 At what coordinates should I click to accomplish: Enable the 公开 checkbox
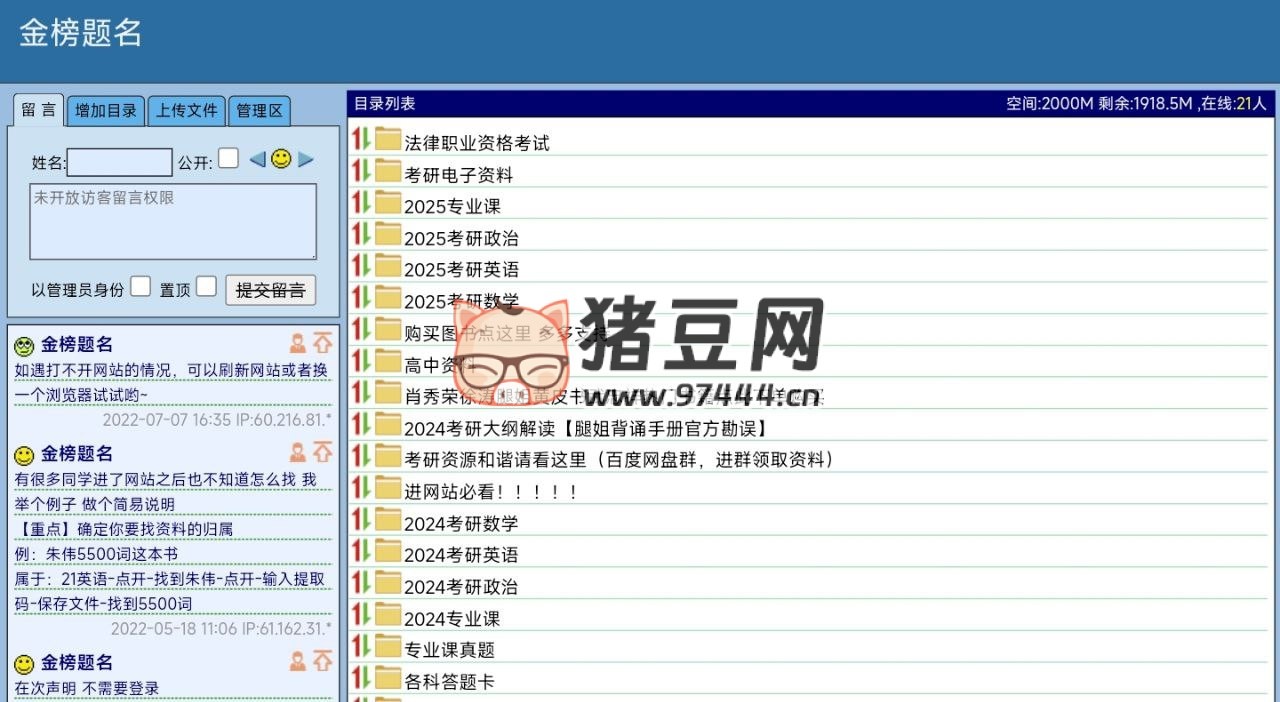pos(227,157)
